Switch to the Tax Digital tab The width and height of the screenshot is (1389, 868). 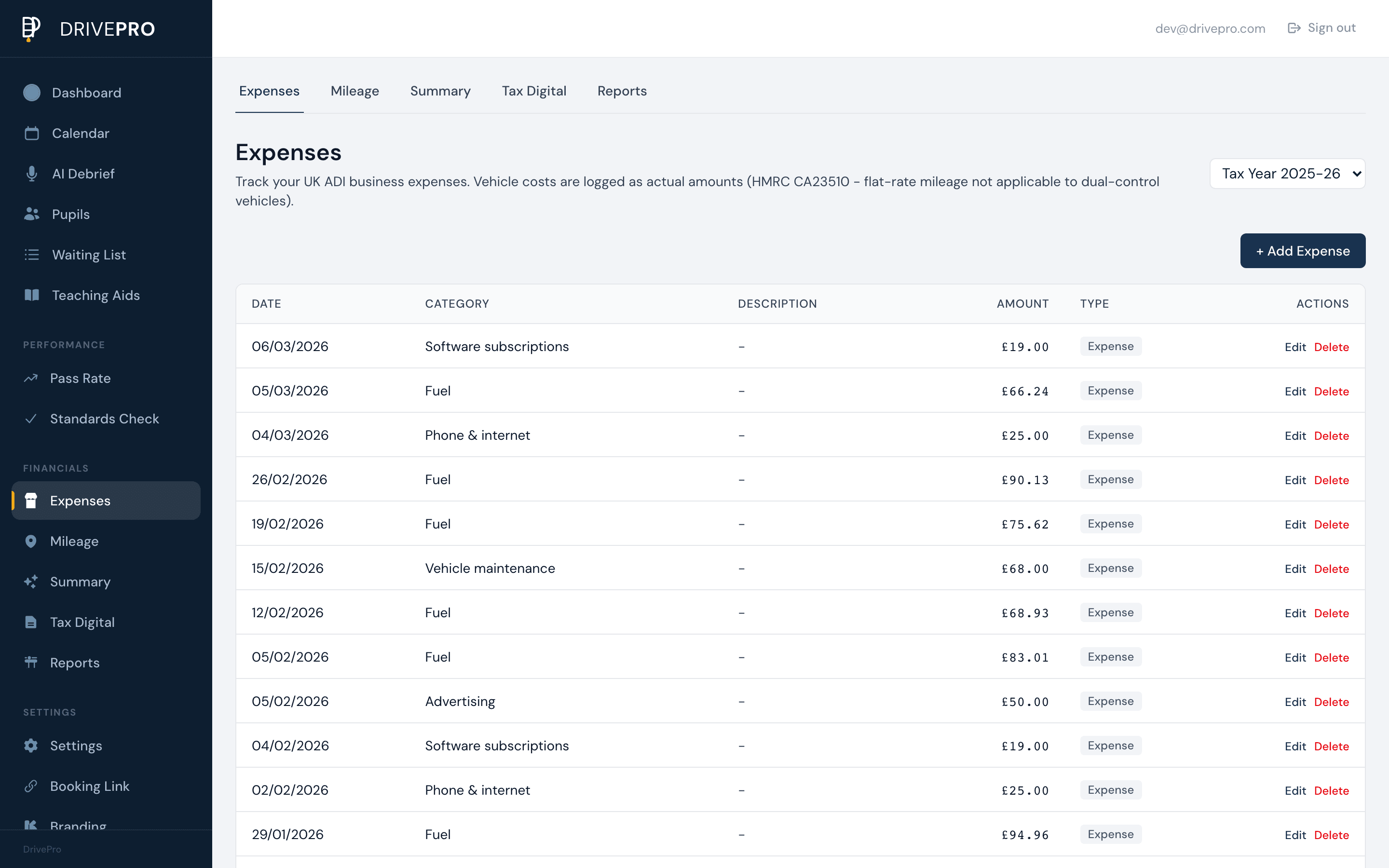[534, 91]
